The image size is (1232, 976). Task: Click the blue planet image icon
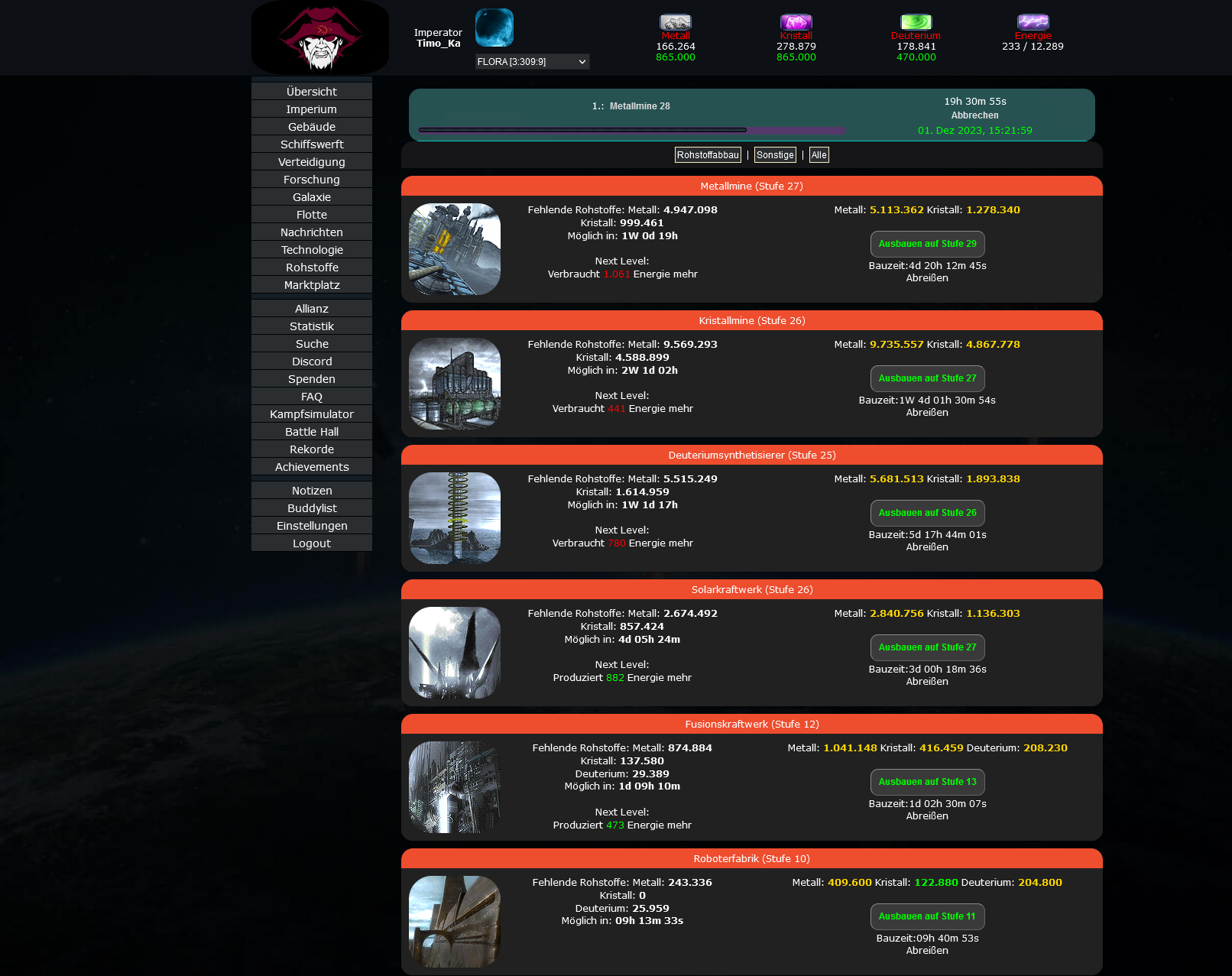pos(494,28)
